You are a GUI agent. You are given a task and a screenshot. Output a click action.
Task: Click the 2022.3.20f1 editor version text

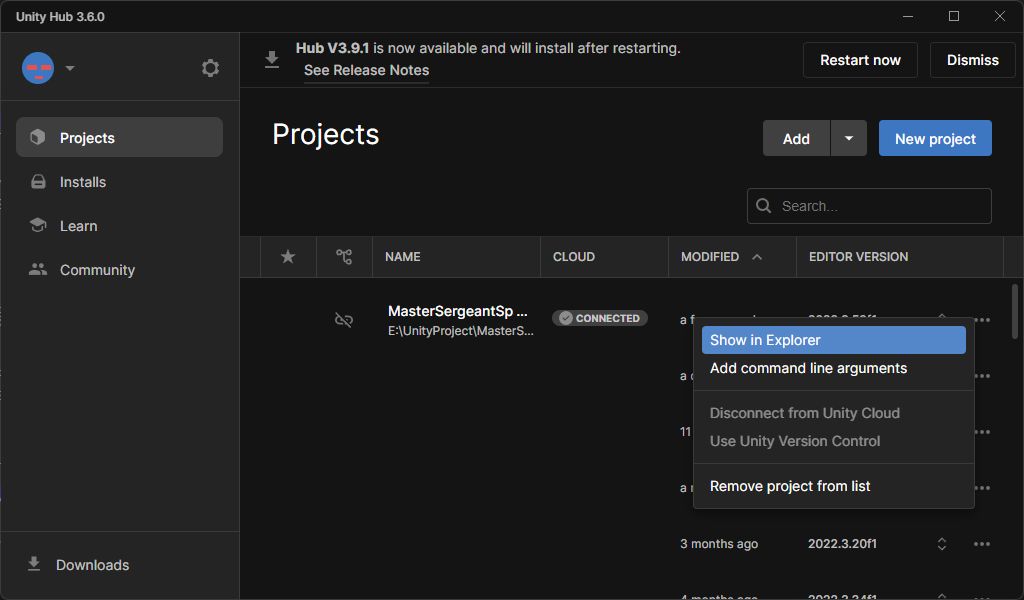[842, 544]
